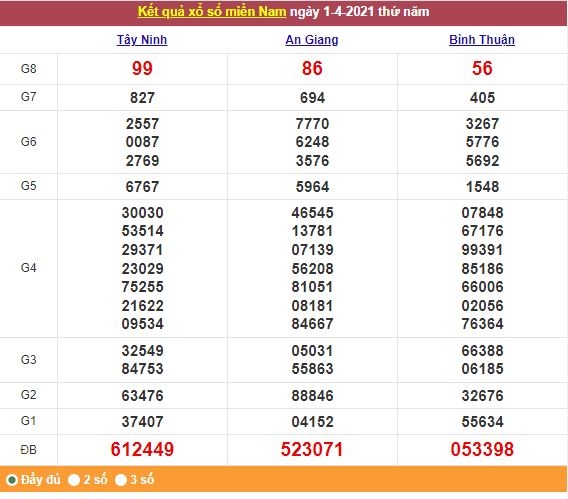The image size is (568, 499).
Task: Click the Tây Ninh G8 number 99
Action: tap(142, 68)
